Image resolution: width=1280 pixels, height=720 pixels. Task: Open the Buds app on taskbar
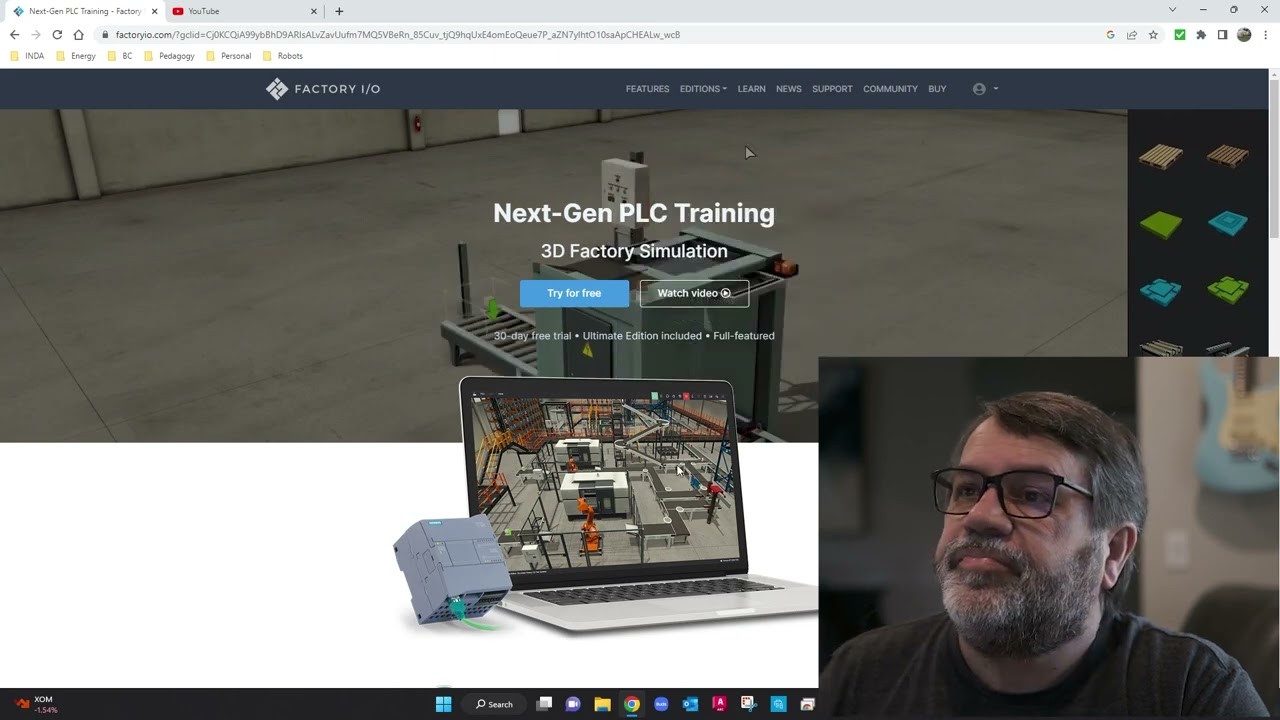click(661, 704)
